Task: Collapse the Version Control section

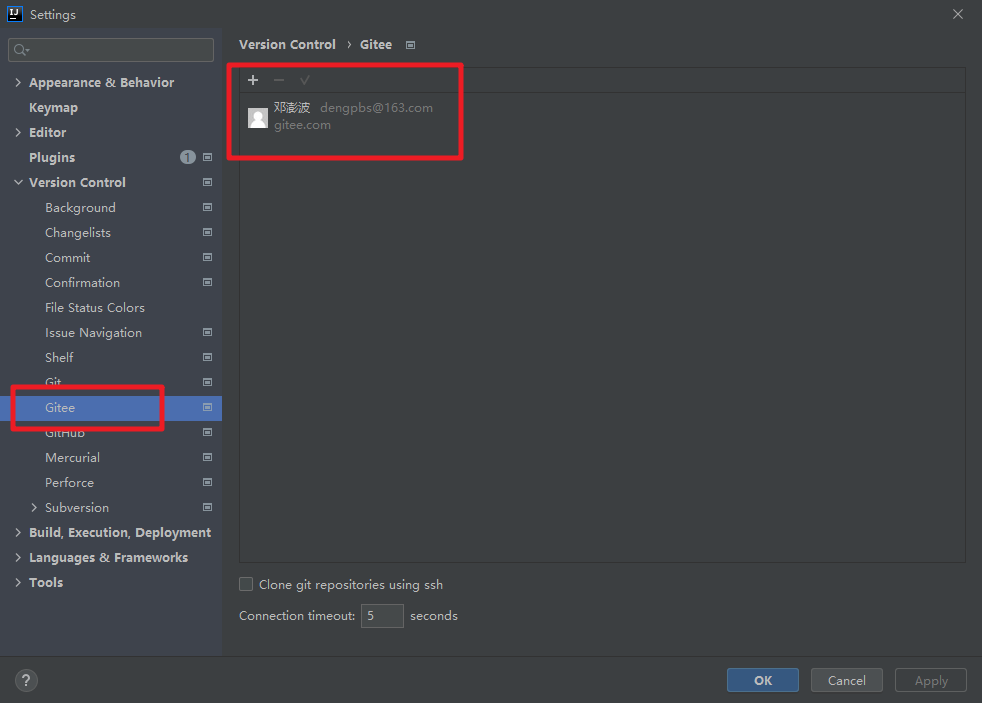Action: (x=18, y=182)
